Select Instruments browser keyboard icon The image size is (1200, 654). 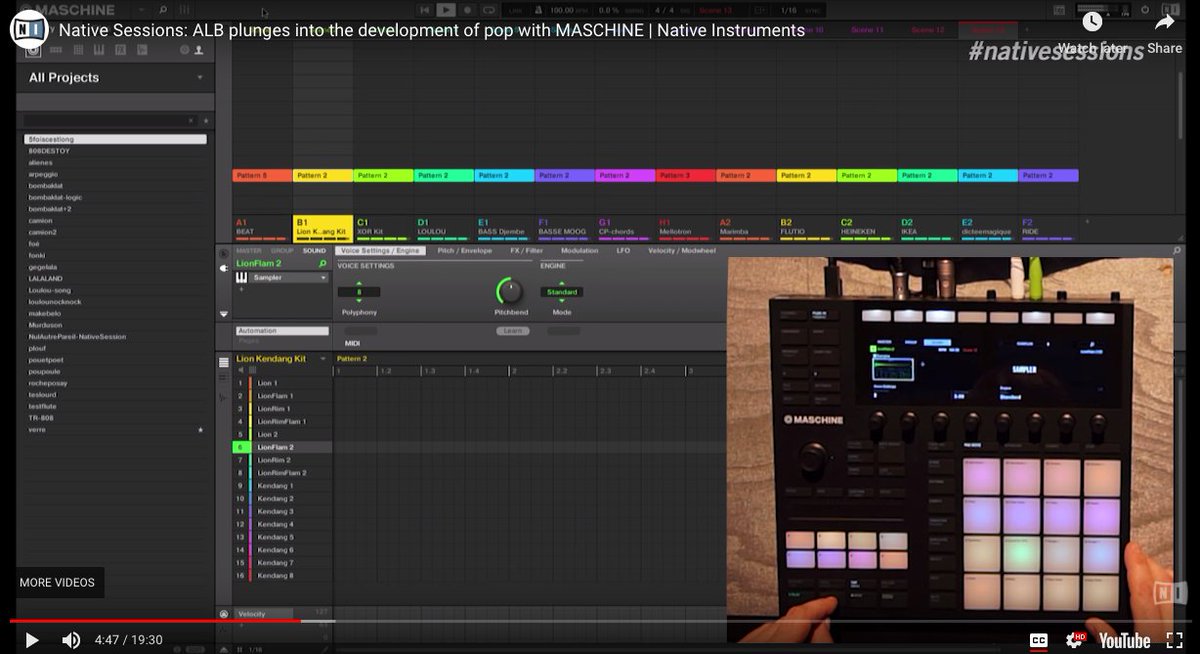[x=98, y=48]
